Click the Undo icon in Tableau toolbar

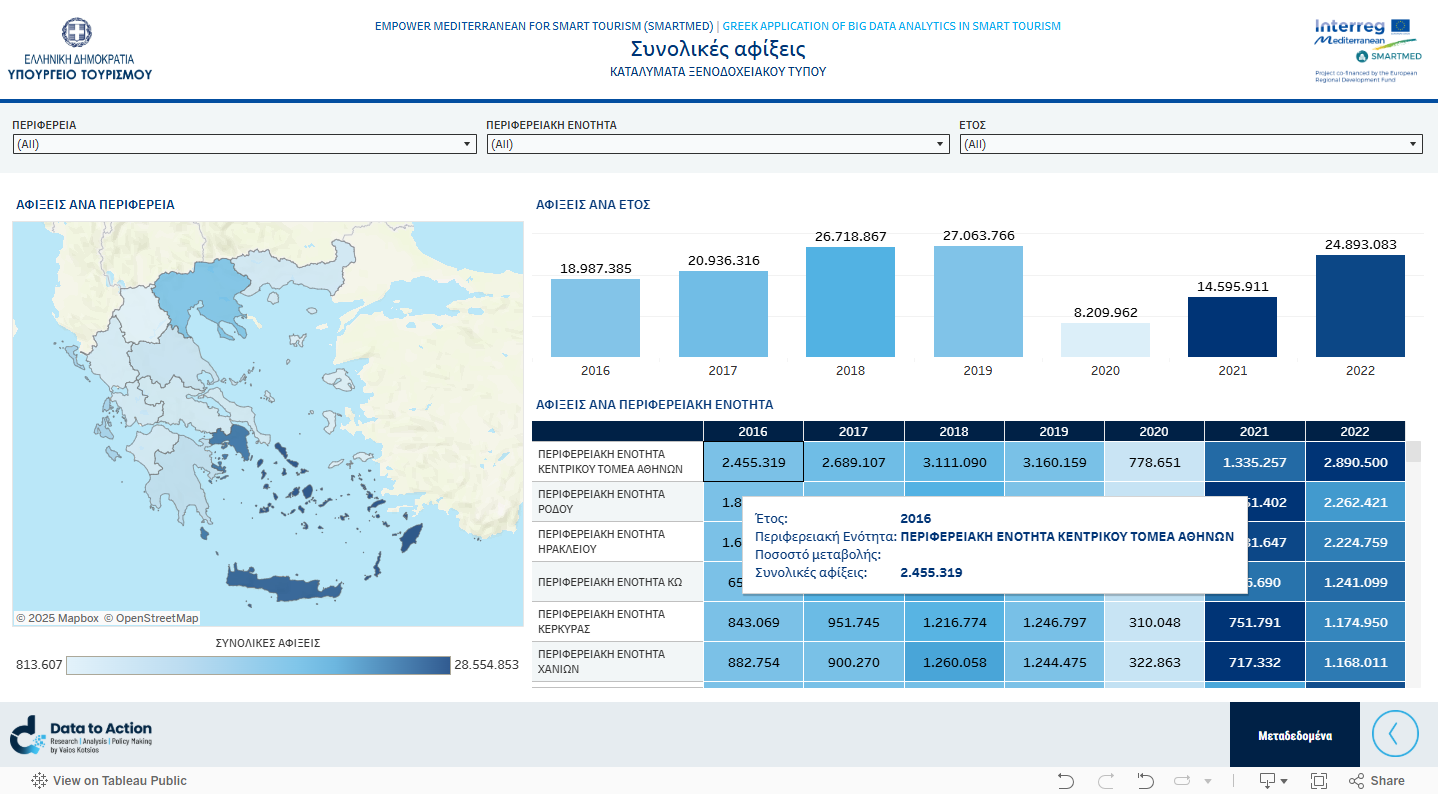(1066, 781)
